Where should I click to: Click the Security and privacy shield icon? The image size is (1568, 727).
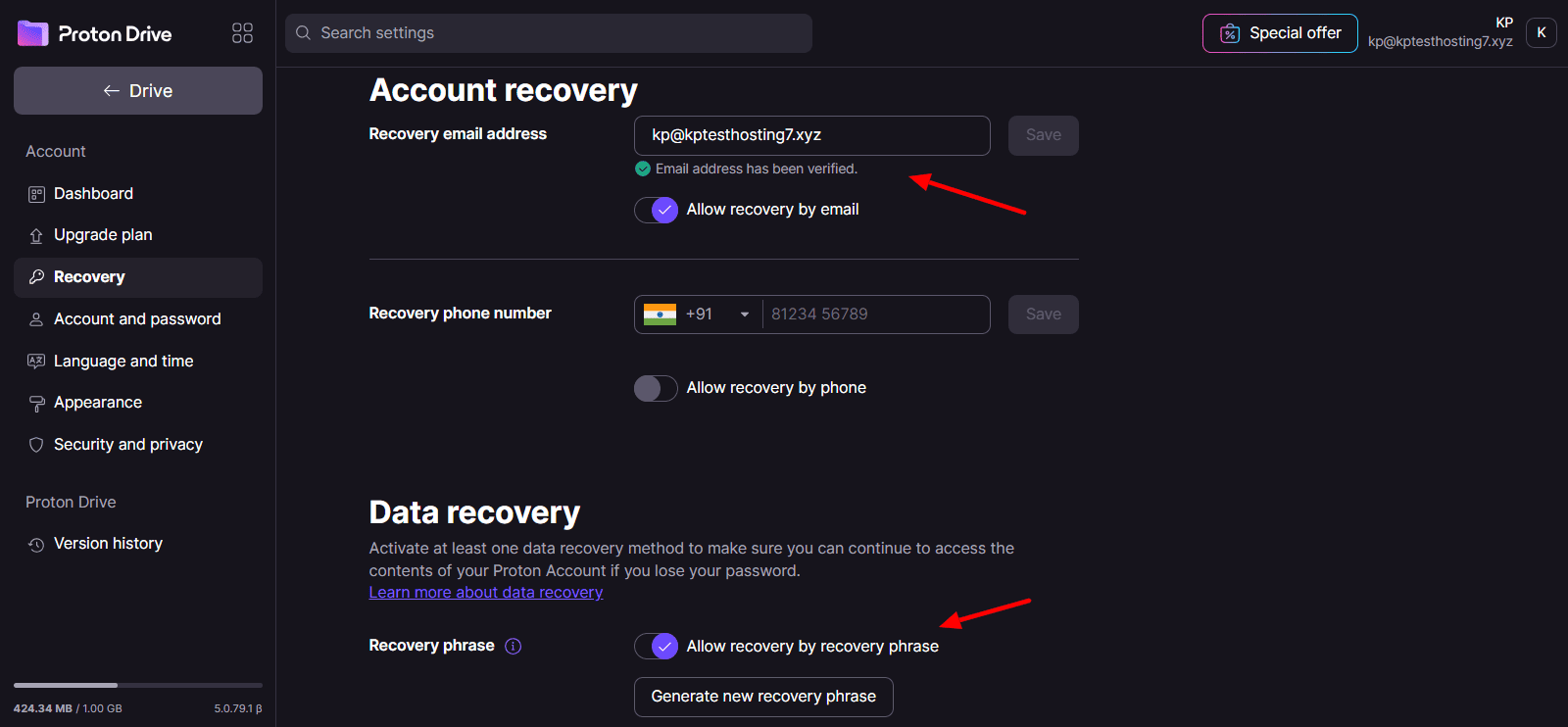36,445
